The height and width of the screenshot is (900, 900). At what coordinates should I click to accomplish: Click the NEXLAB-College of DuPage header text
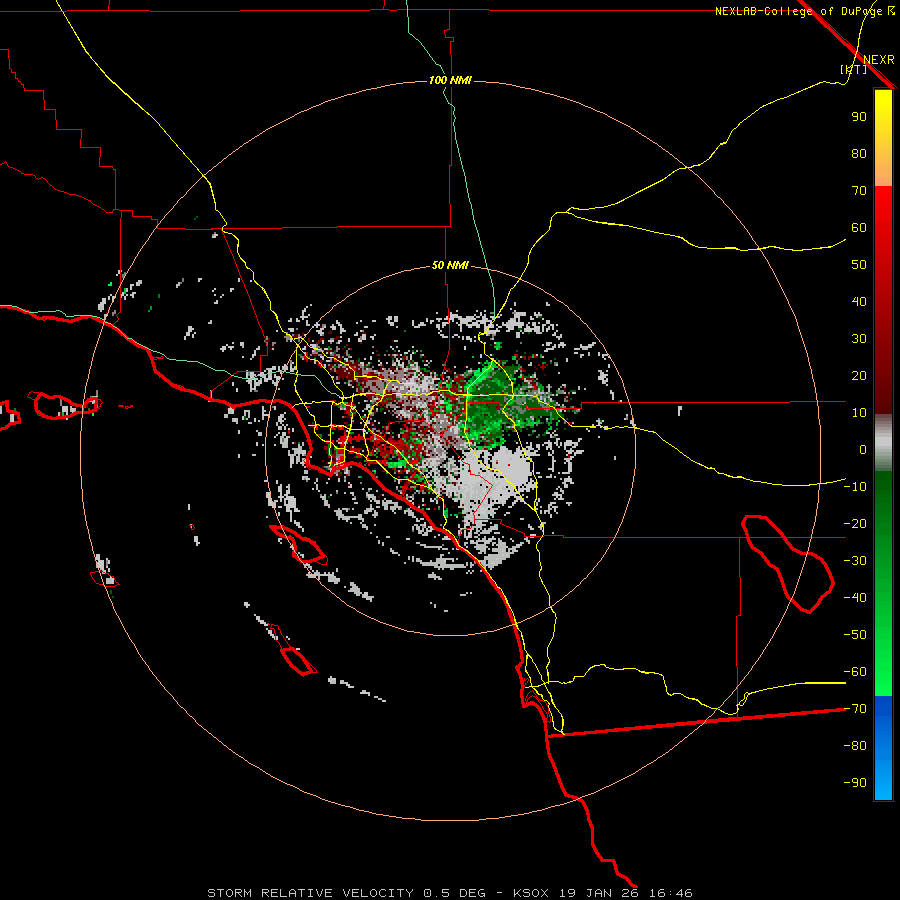(x=804, y=11)
